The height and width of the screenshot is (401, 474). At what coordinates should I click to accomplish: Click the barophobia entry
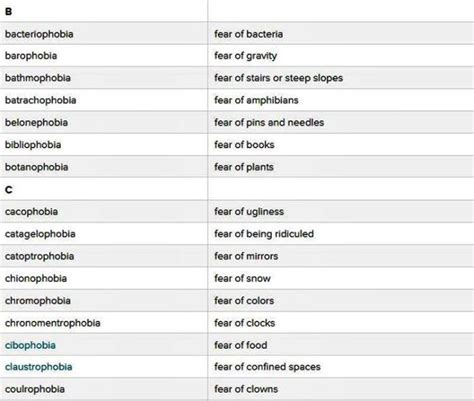[x=31, y=56]
